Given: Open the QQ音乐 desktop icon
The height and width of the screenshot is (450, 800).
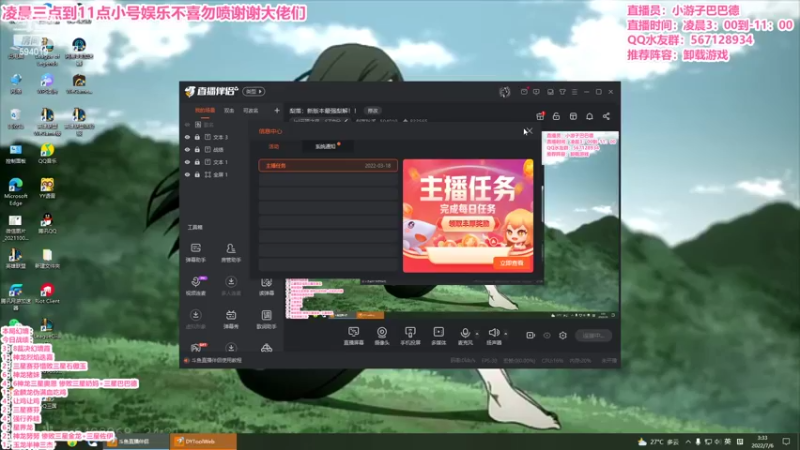Looking at the screenshot, I should pyautogui.click(x=47, y=154).
